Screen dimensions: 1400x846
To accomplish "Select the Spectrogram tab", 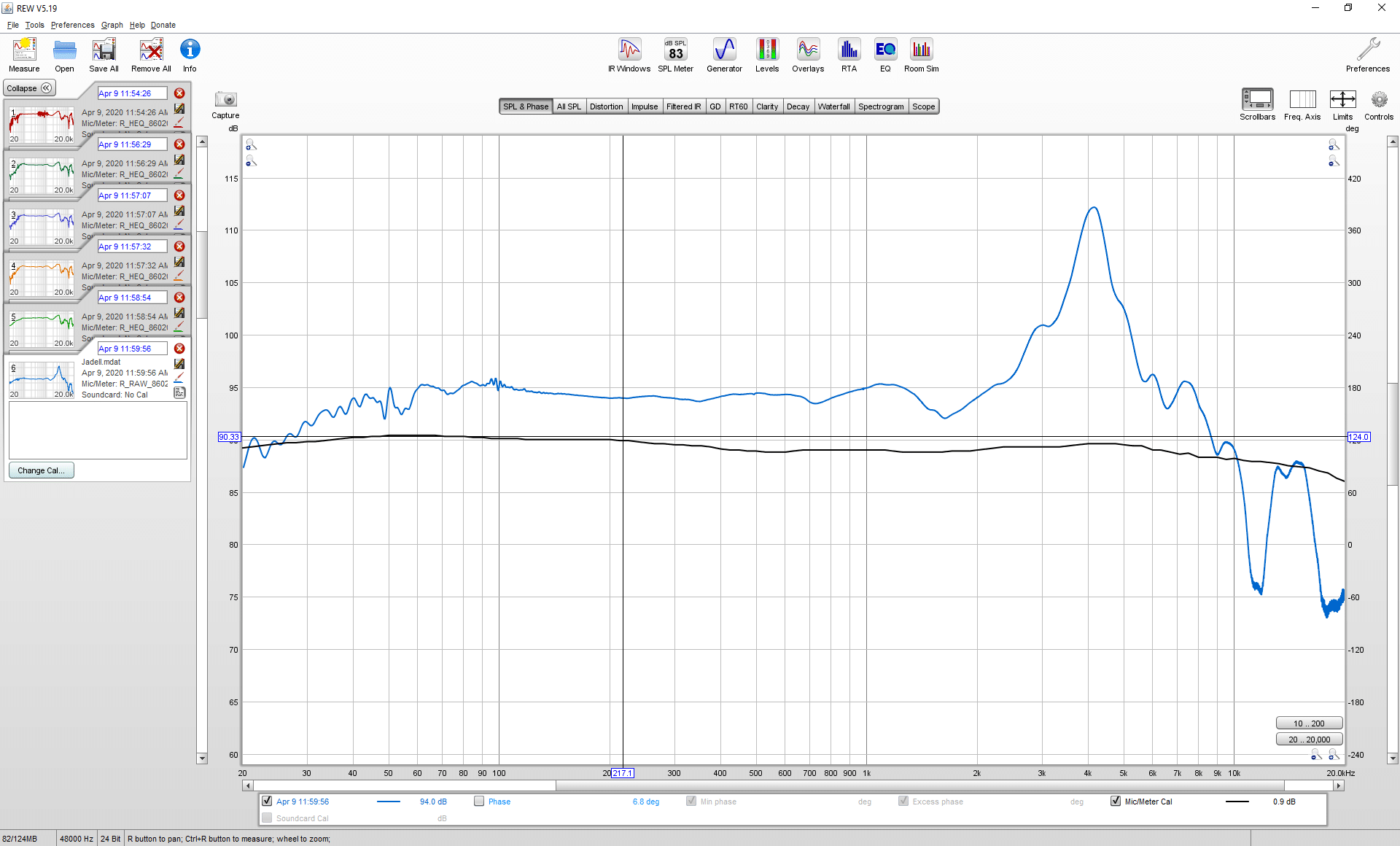I will 881,106.
